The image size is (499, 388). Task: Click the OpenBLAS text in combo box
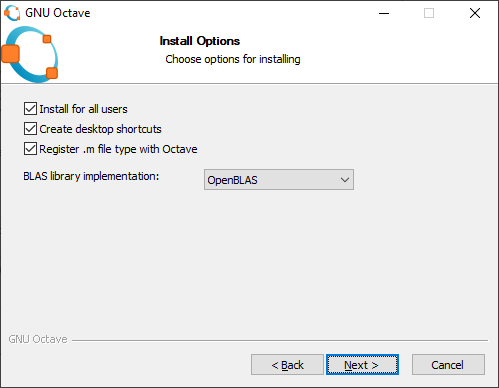(x=232, y=180)
